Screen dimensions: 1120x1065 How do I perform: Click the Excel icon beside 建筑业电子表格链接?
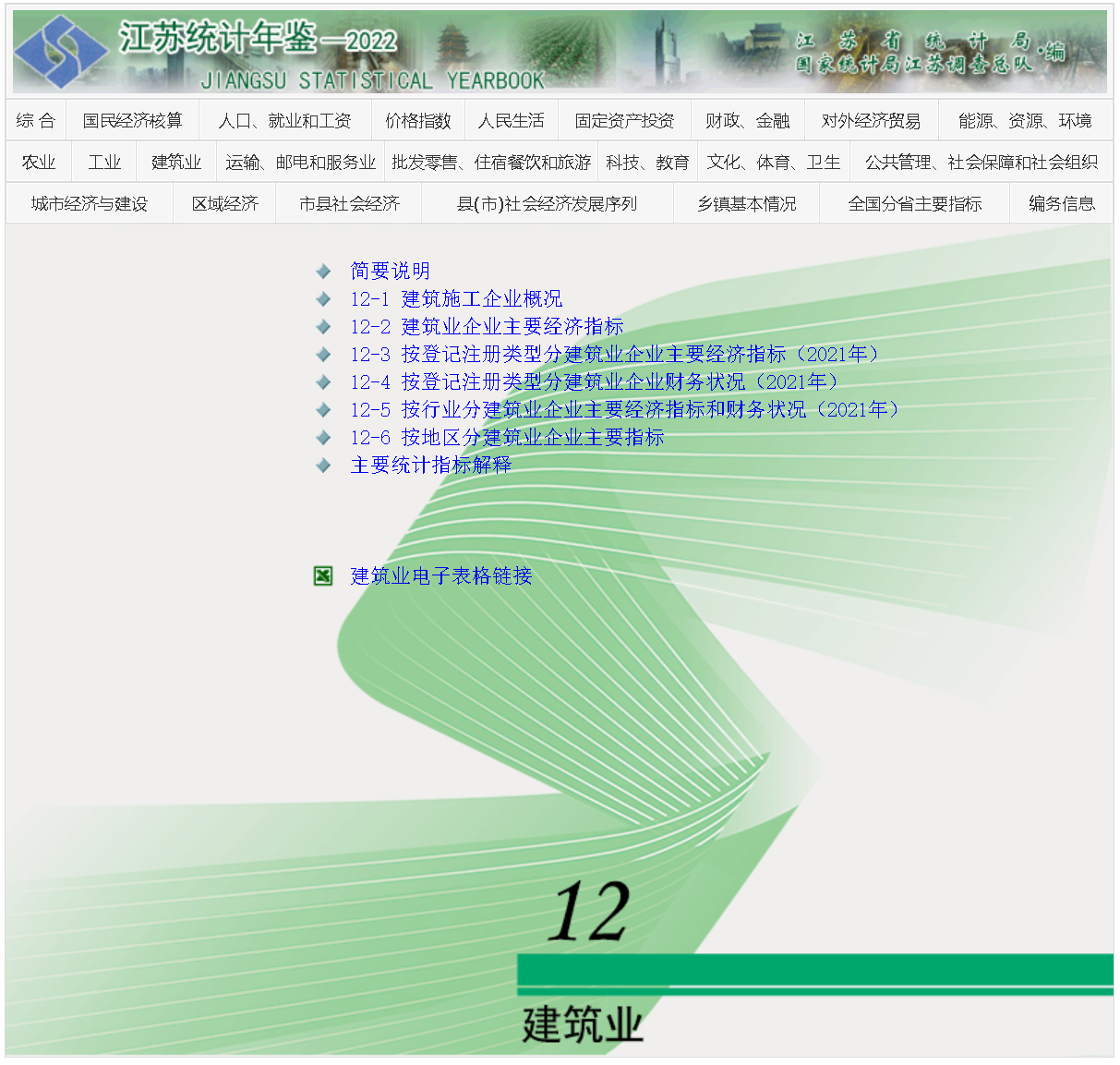pos(323,576)
